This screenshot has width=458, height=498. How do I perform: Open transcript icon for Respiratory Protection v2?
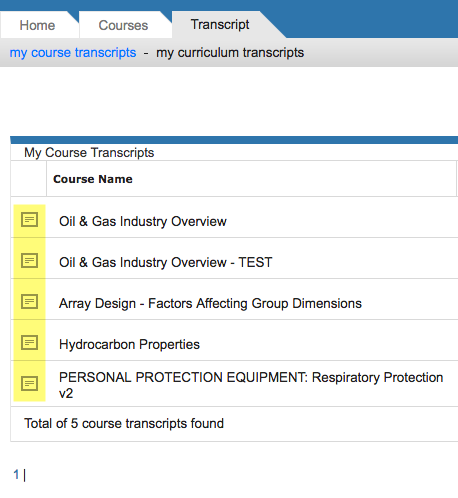click(29, 384)
